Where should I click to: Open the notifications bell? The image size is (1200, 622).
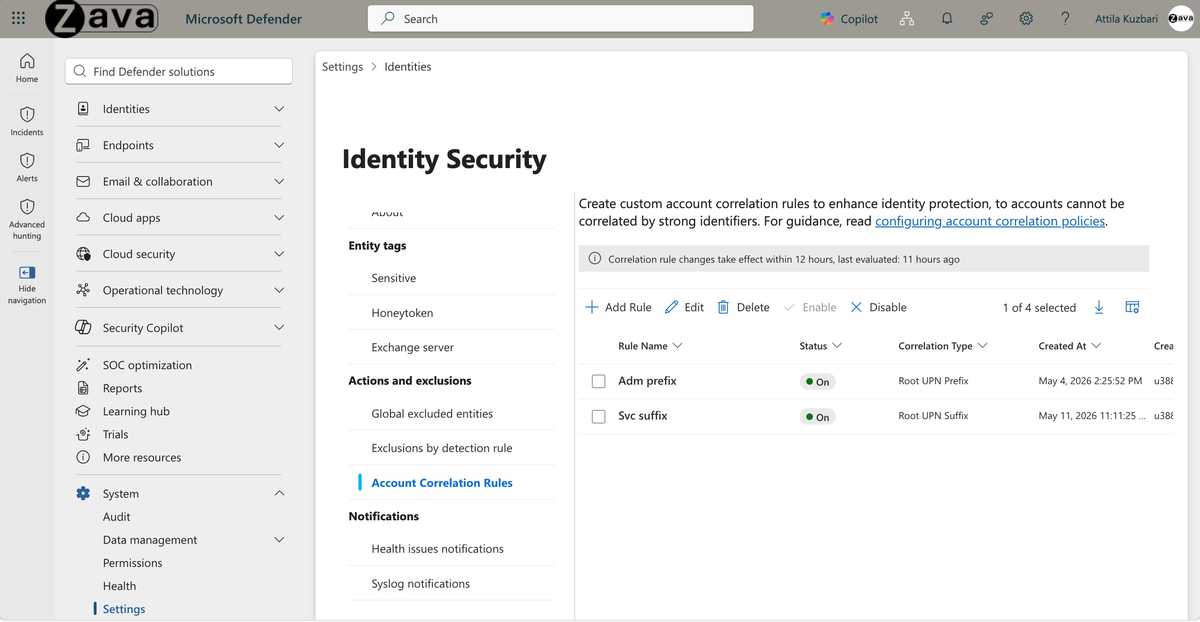point(947,19)
